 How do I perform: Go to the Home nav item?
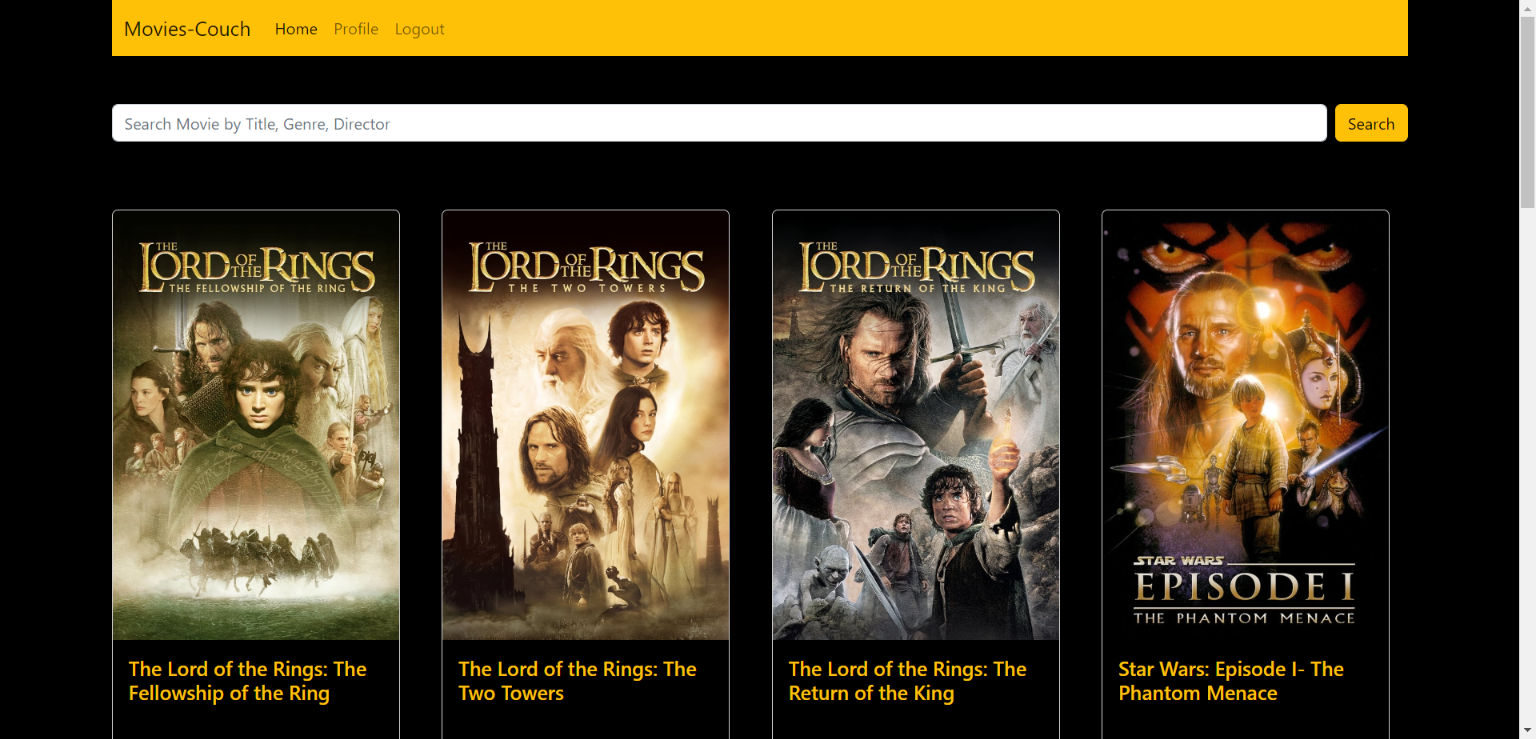click(x=296, y=29)
